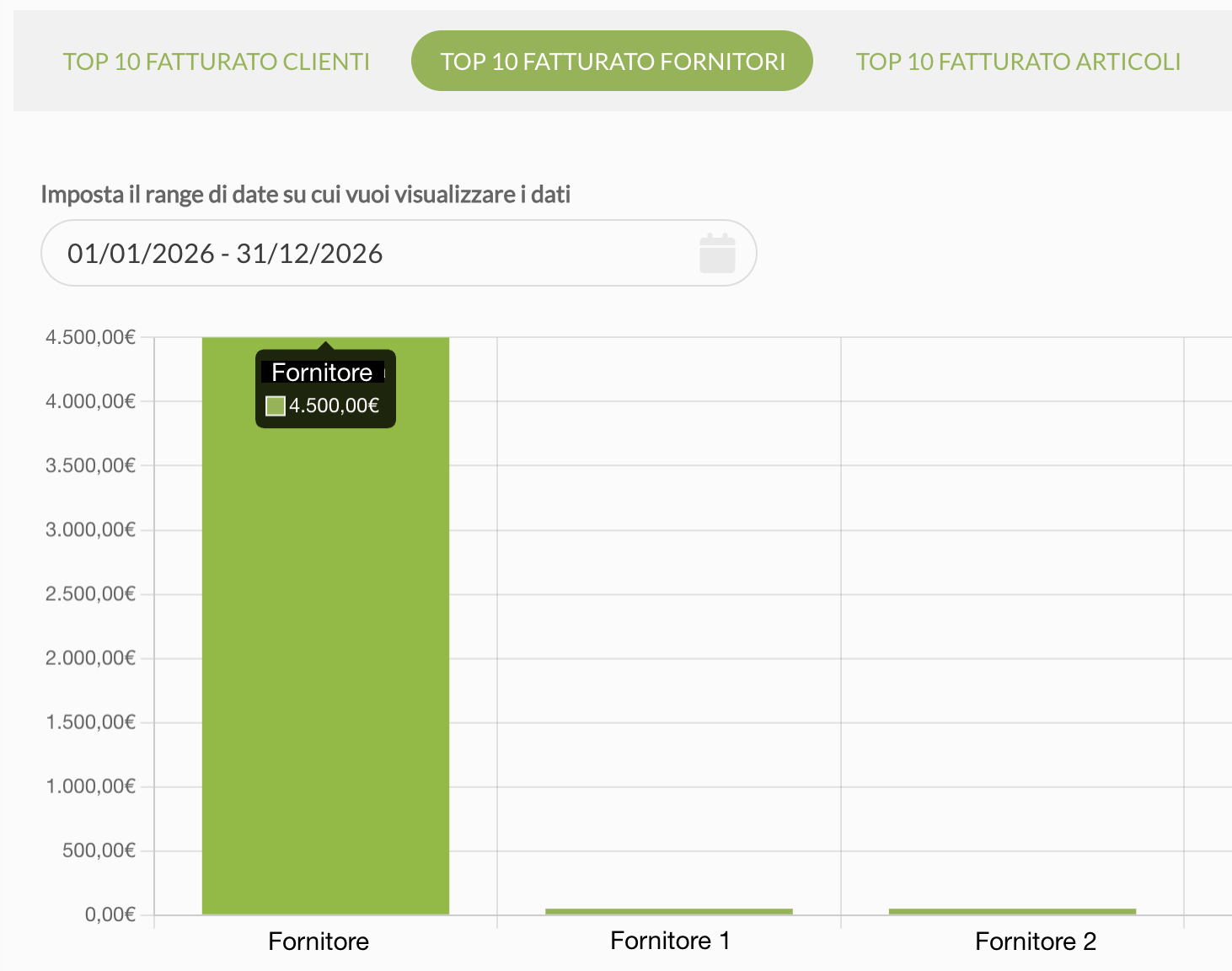This screenshot has width=1232, height=971.
Task: Click the 0,00€ y-axis label
Action: (x=110, y=915)
